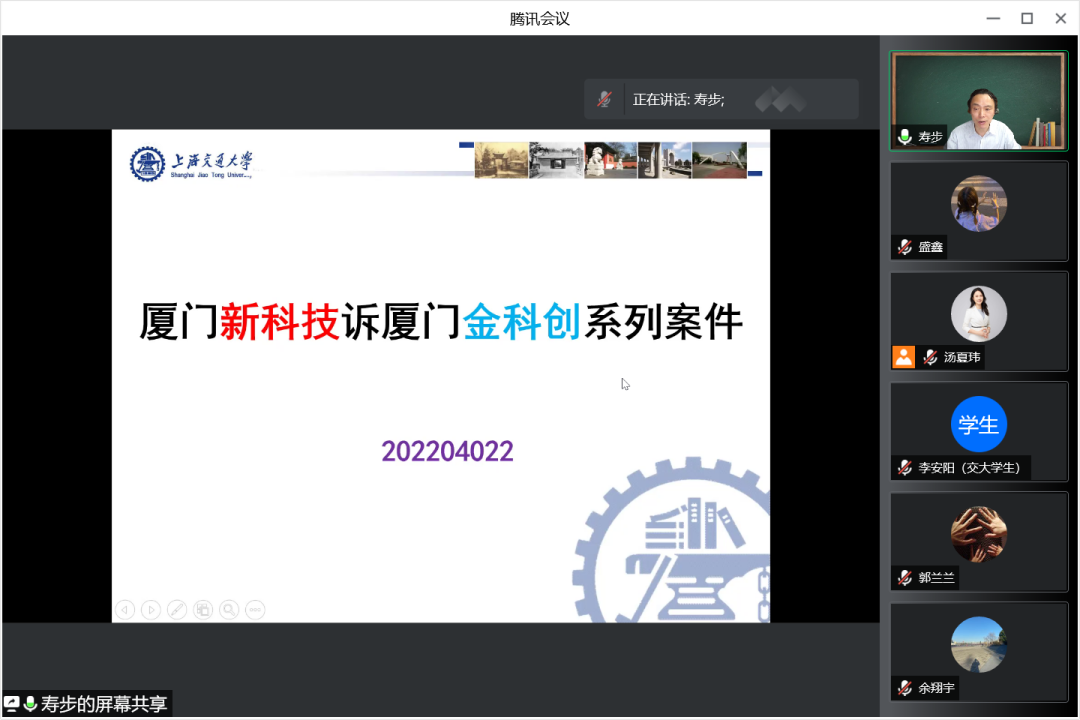
Task: Open the see-all-slides icon in slideshow controls
Action: pyautogui.click(x=203, y=609)
